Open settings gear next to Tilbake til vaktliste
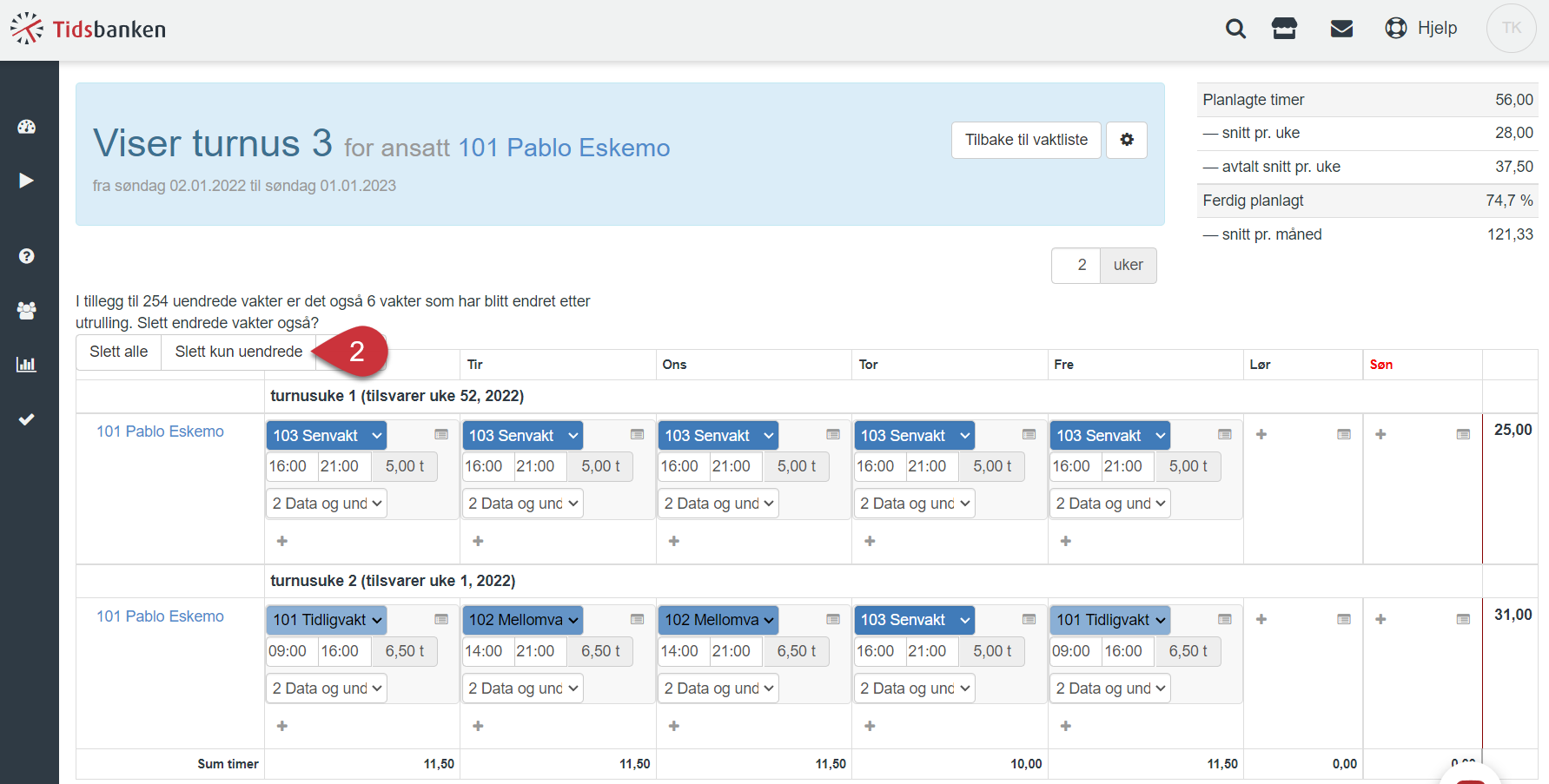The image size is (1549, 784). click(x=1127, y=140)
